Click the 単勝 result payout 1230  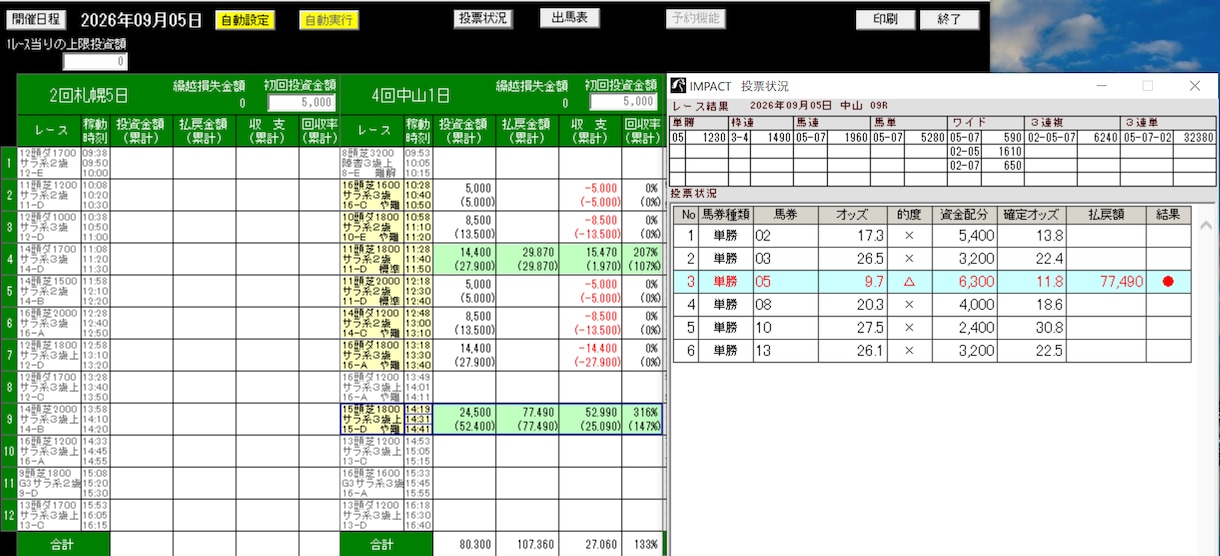[x=713, y=138]
